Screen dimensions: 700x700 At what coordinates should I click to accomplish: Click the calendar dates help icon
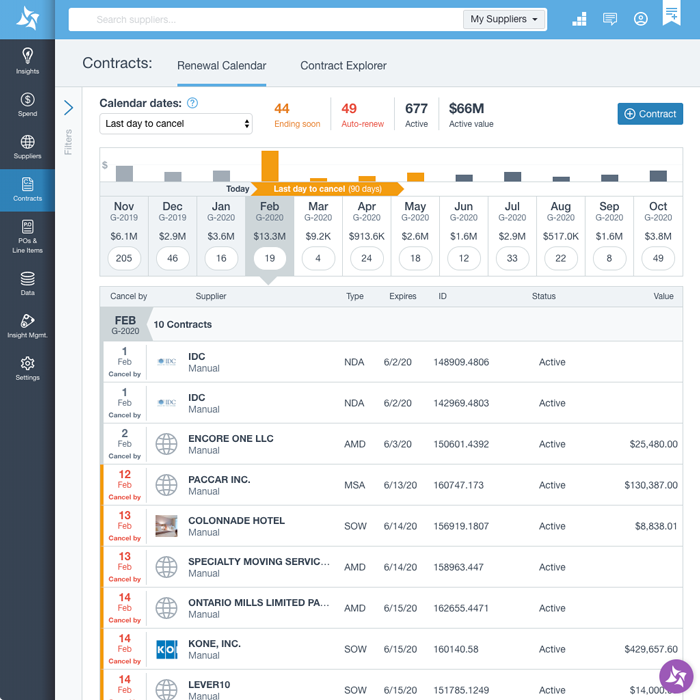pyautogui.click(x=192, y=103)
